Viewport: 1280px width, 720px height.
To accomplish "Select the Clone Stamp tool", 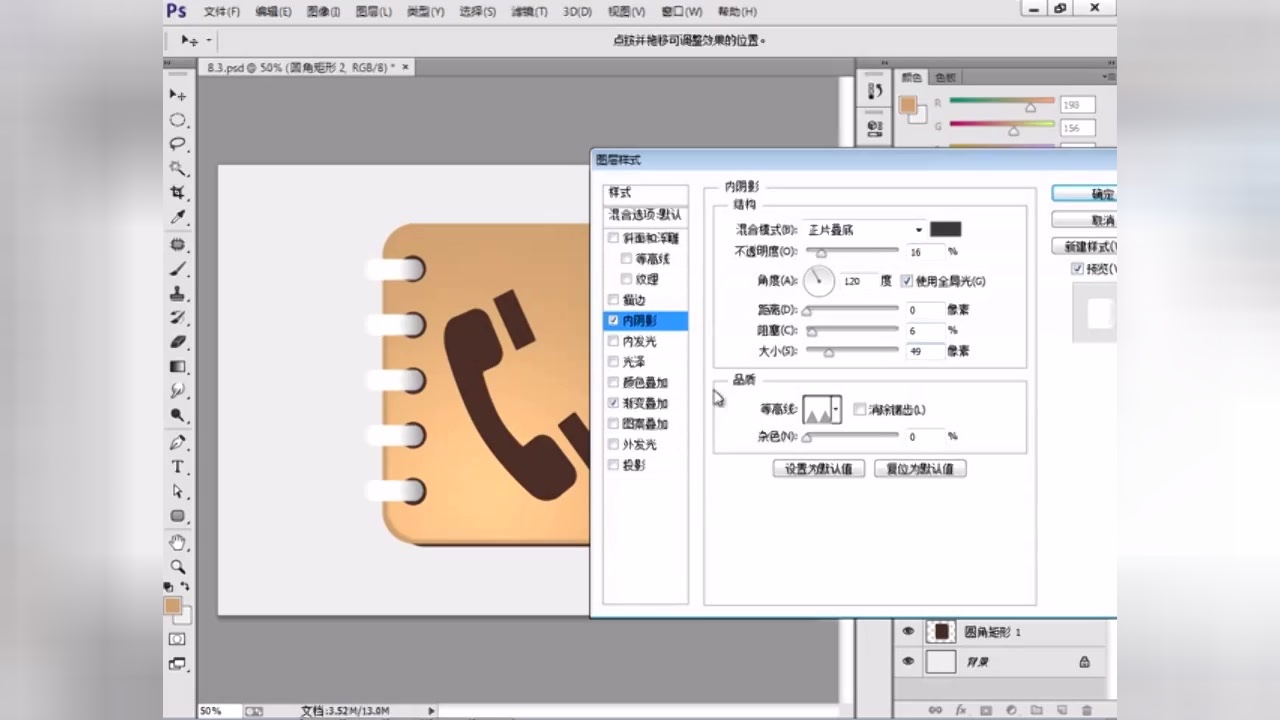I will (178, 294).
